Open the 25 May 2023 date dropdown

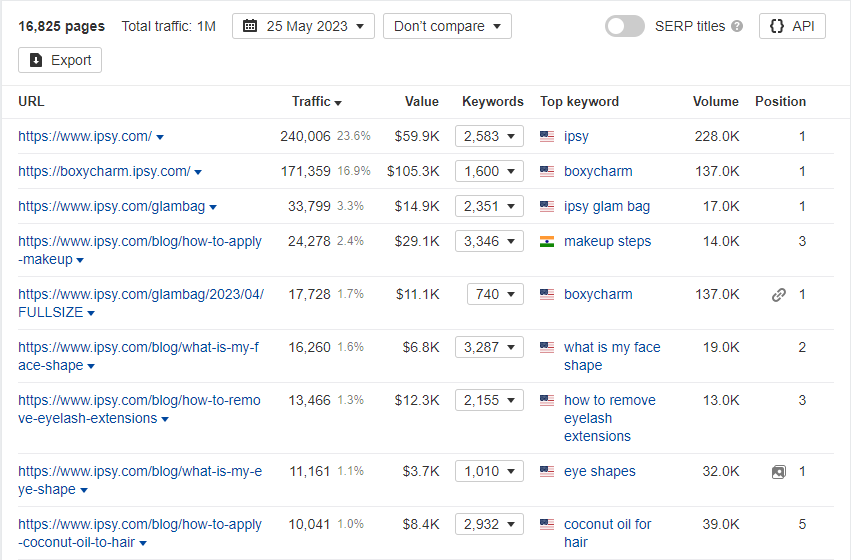point(303,26)
